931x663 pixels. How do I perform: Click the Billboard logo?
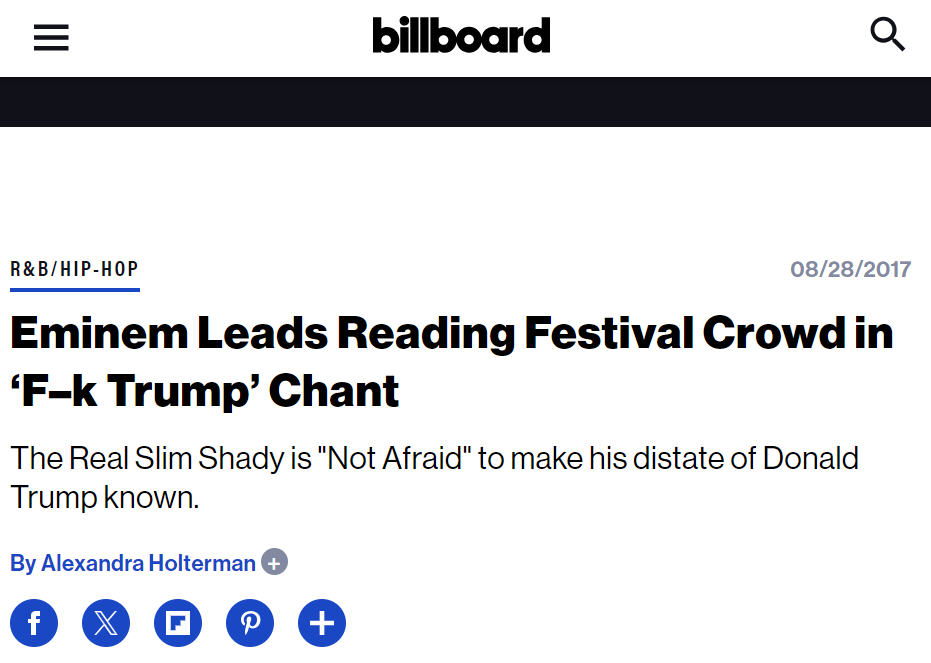(x=461, y=35)
